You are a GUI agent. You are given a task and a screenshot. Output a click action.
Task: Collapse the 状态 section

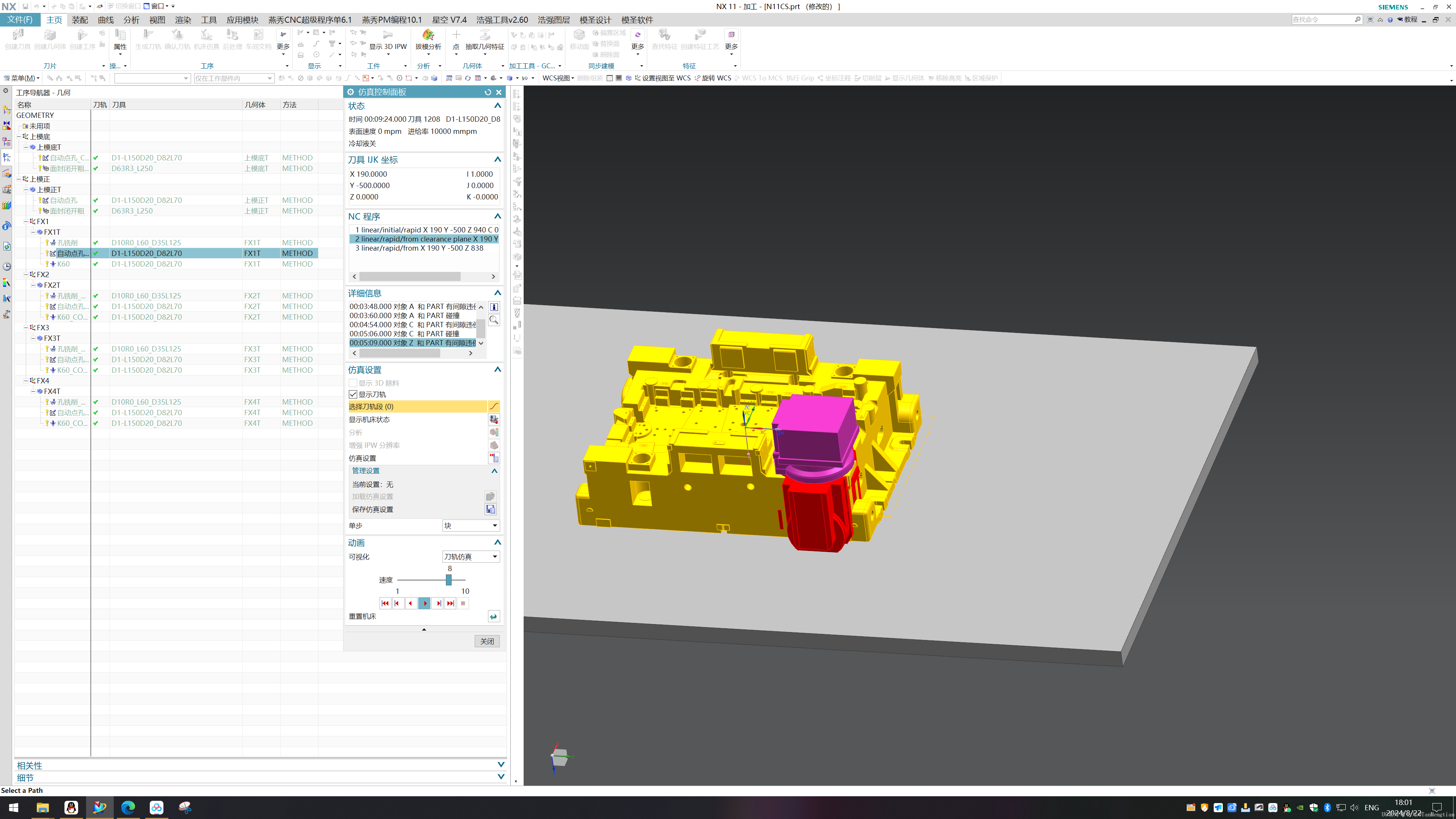pyautogui.click(x=497, y=106)
